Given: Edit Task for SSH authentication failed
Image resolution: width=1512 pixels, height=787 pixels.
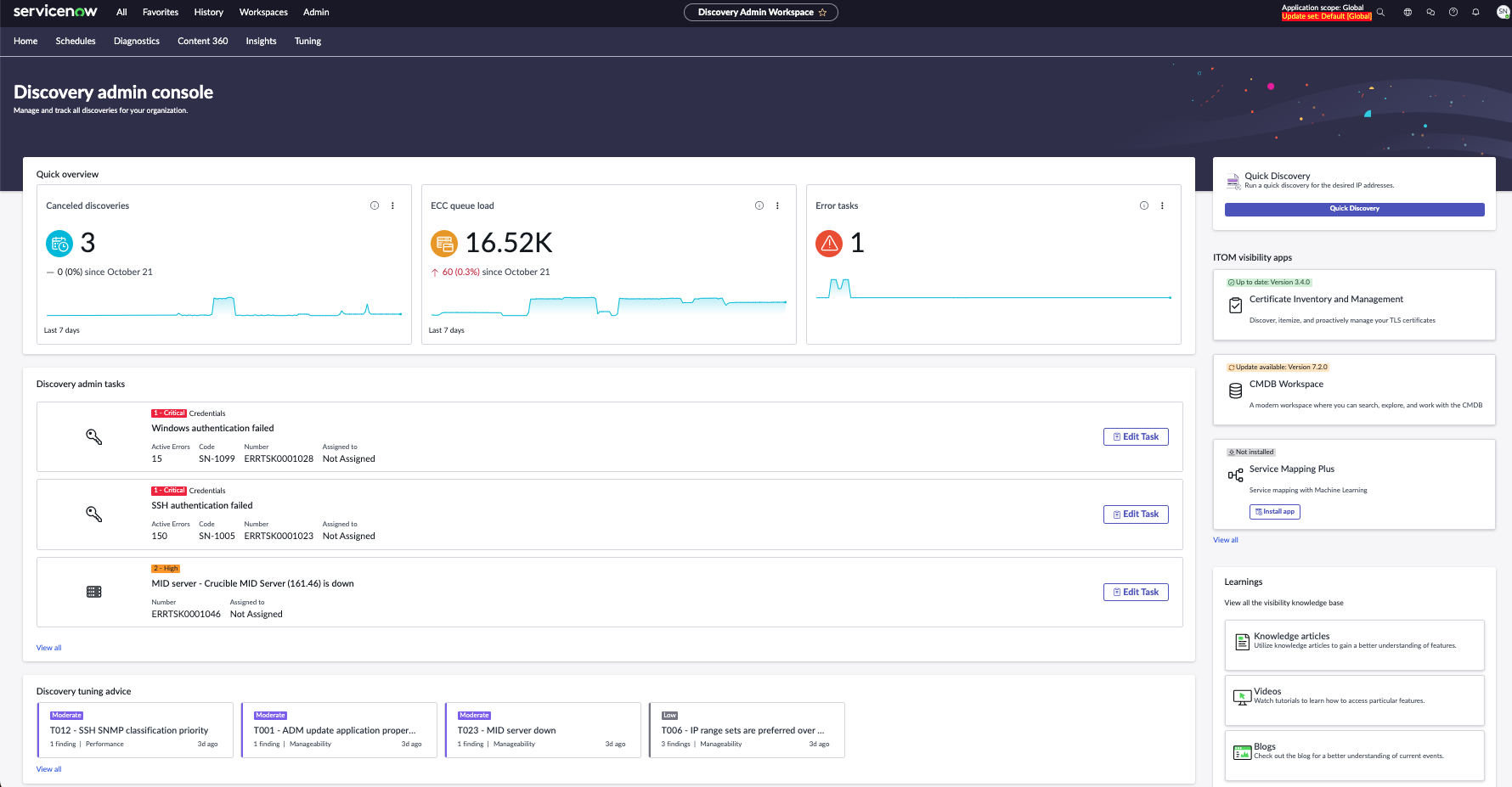Looking at the screenshot, I should click(x=1136, y=514).
